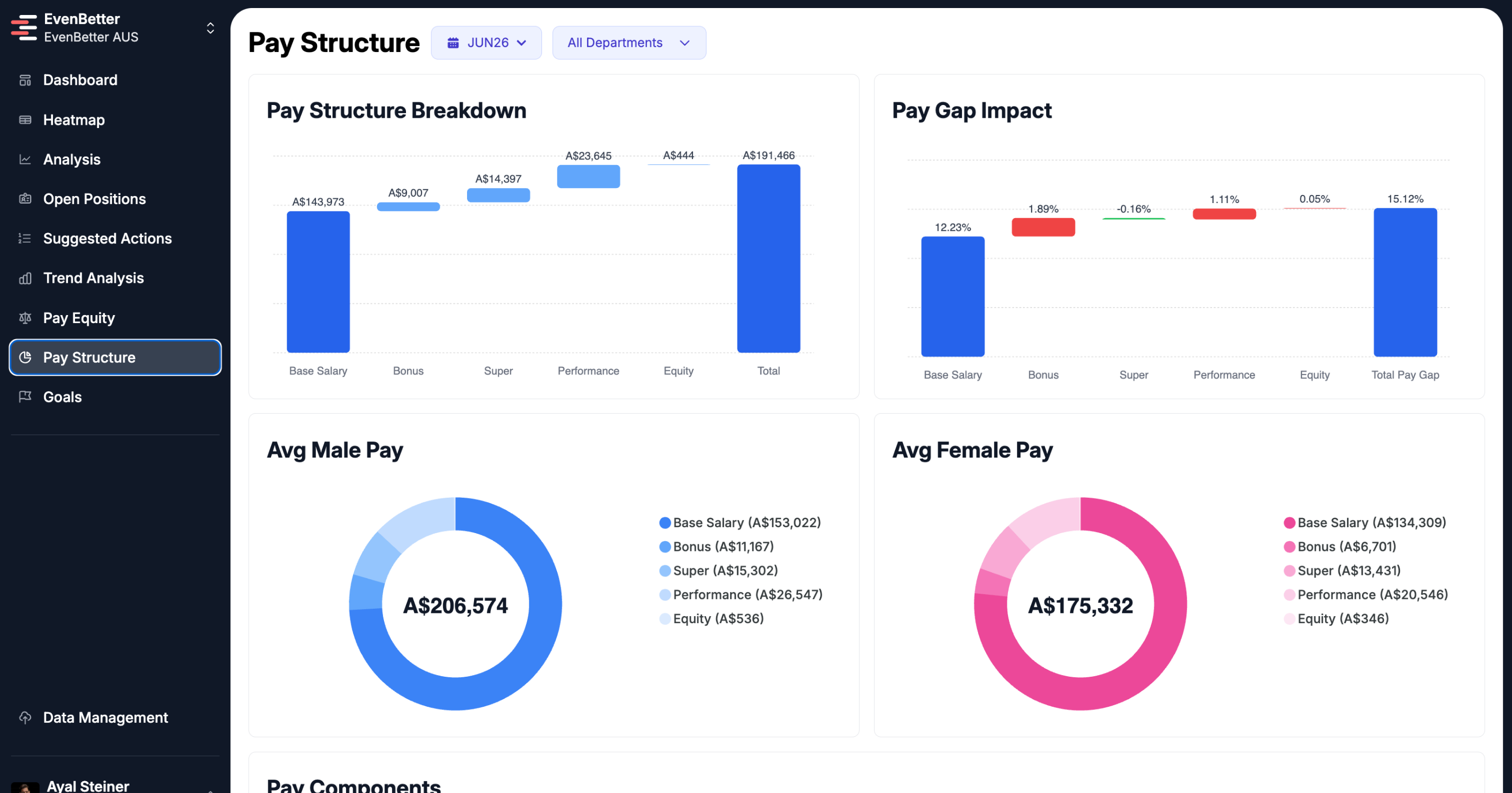This screenshot has height=793, width=1512.
Task: Click the -0.16% Super gap label
Action: [1133, 208]
